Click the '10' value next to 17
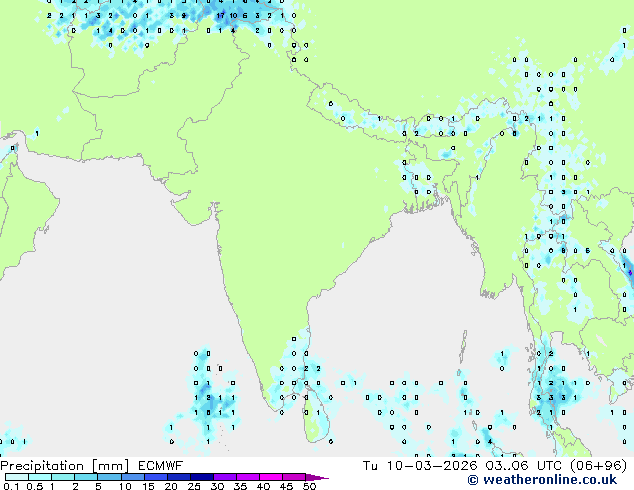Viewport: 634px width, 490px height. pos(233,16)
